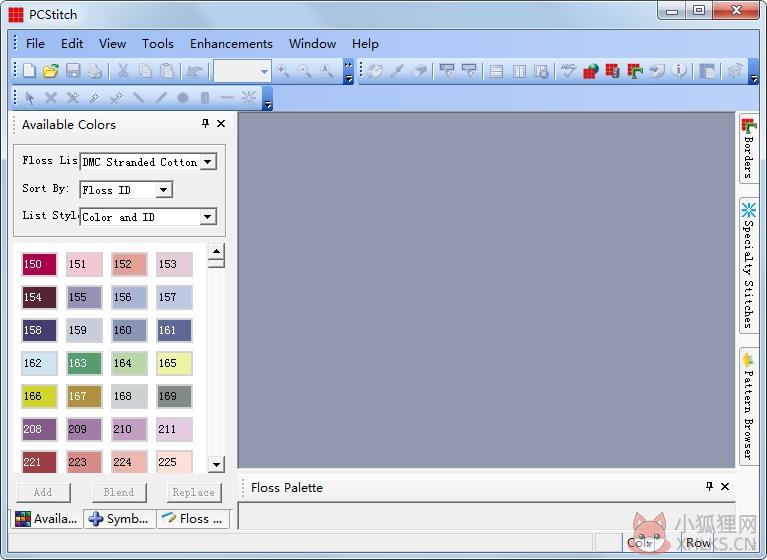Open the List Style dropdown
This screenshot has height=560, width=767.
tap(208, 217)
